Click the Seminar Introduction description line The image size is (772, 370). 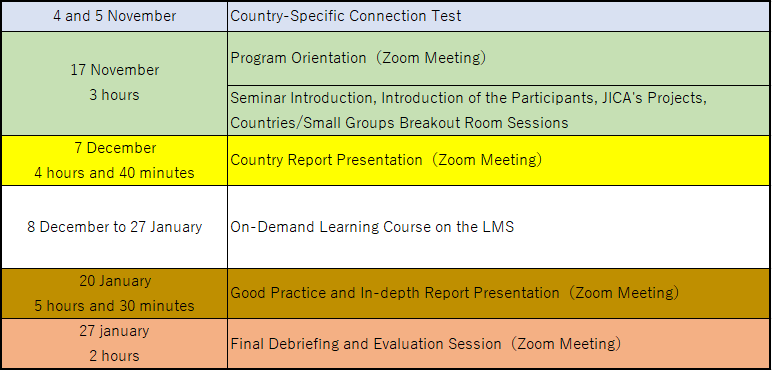click(x=468, y=98)
